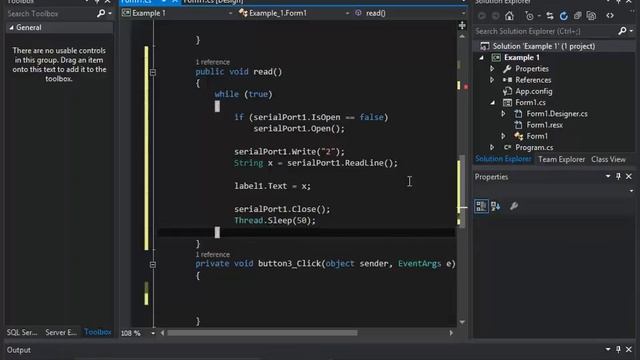Image resolution: width=640 pixels, height=360 pixels.
Task: Click the Toolbox search magnifier icon
Action: [101, 13]
